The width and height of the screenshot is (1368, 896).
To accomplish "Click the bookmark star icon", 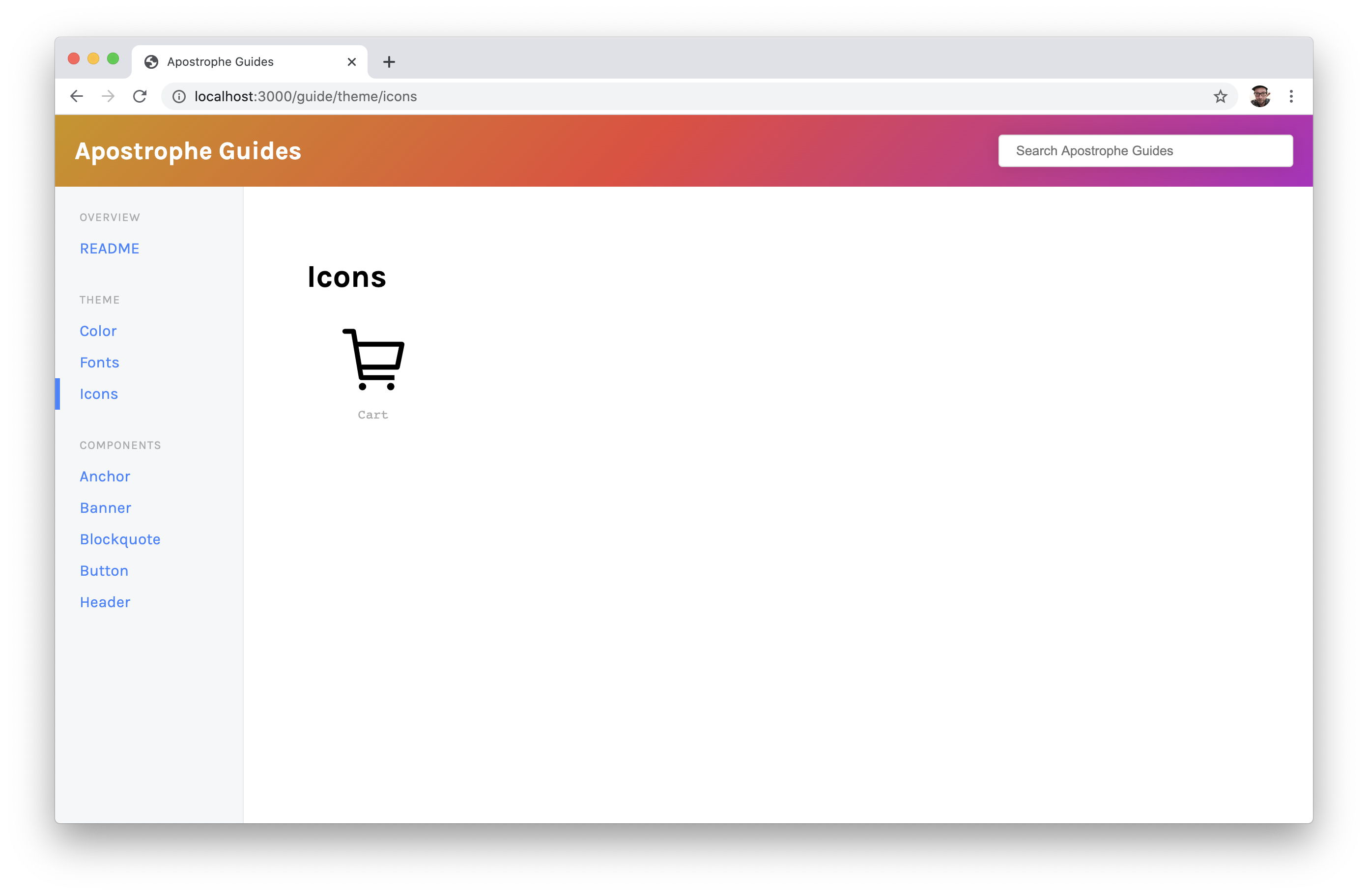I will tap(1220, 96).
